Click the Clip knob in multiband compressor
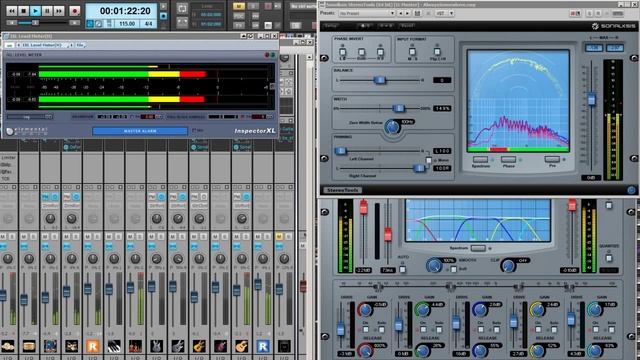Image resolution: width=640 pixels, height=360 pixels. (508, 266)
